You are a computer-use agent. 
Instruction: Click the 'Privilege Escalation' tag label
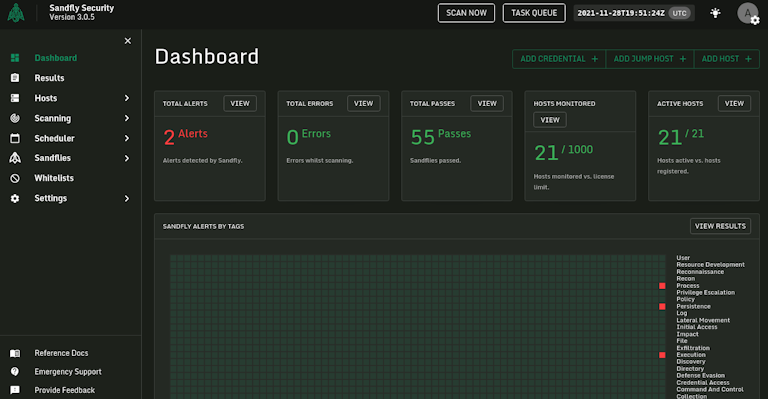[705, 293]
